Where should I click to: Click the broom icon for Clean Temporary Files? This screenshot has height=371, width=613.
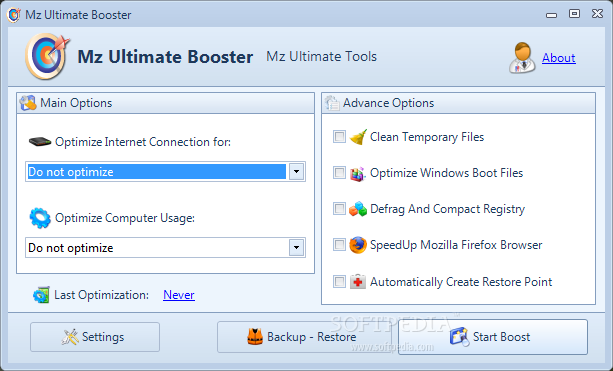pyautogui.click(x=358, y=137)
